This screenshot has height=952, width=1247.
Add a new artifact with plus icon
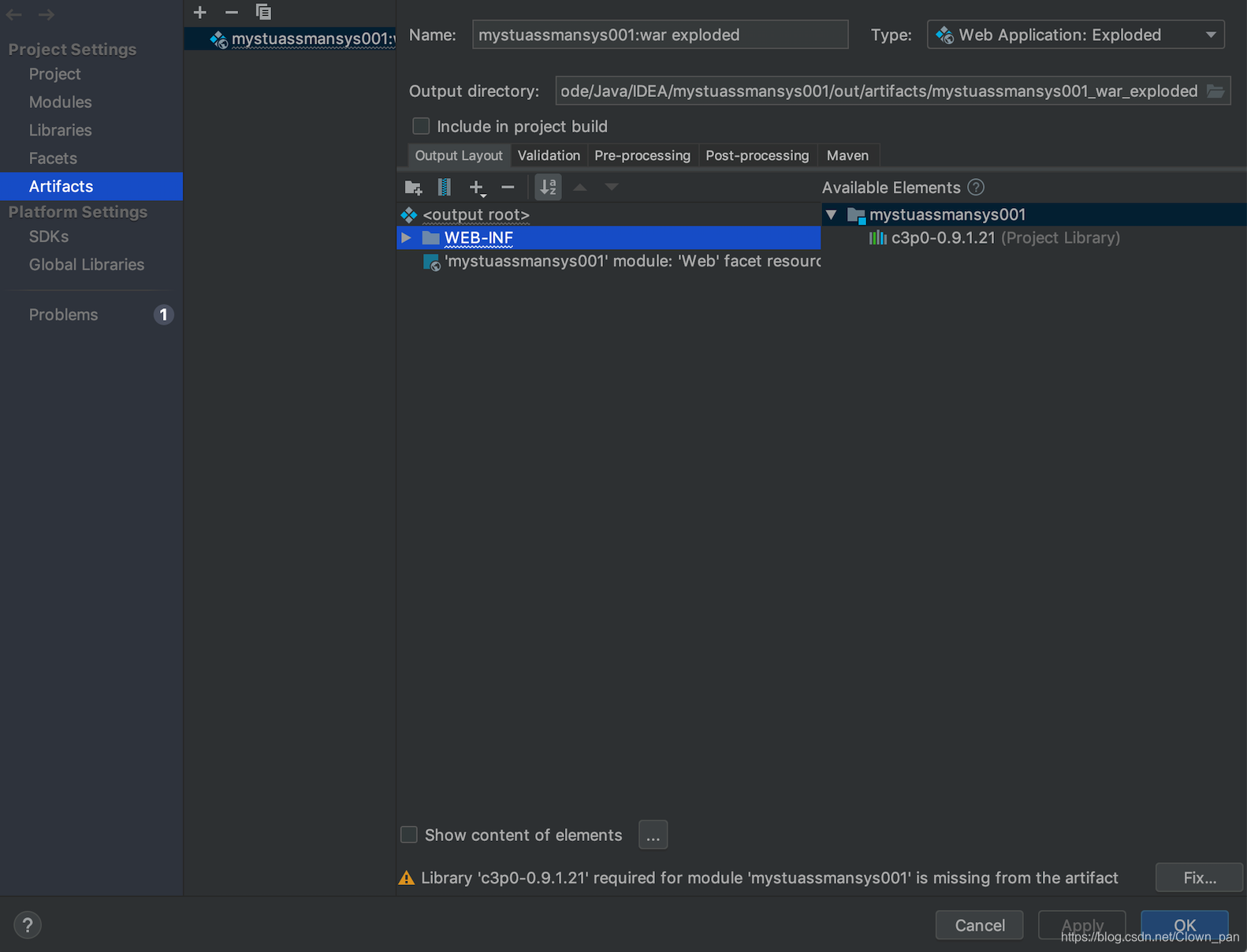pyautogui.click(x=200, y=12)
